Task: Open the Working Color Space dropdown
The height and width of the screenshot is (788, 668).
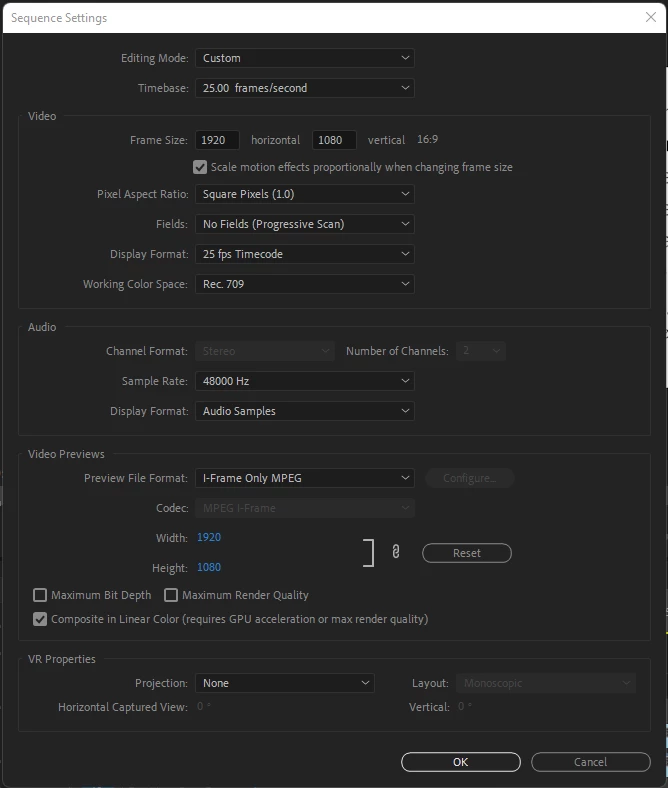Action: (305, 284)
